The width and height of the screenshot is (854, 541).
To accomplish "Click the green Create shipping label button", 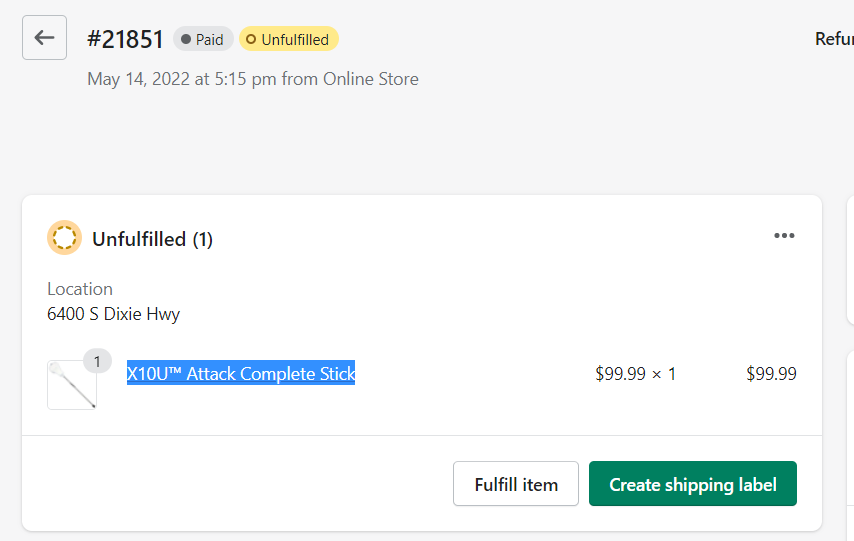I will [x=692, y=484].
